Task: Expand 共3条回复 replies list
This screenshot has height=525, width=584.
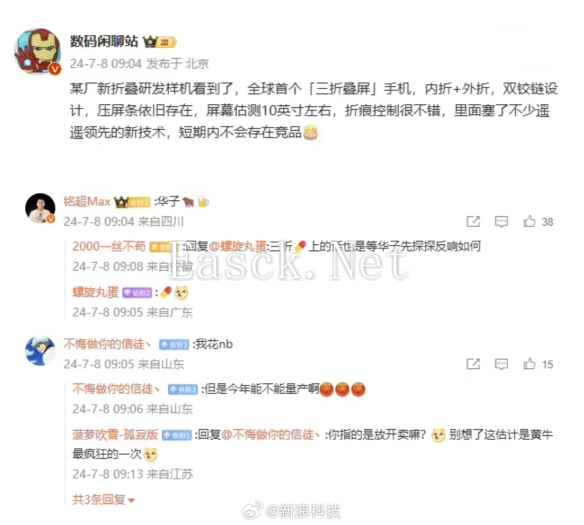Action: click(103, 499)
